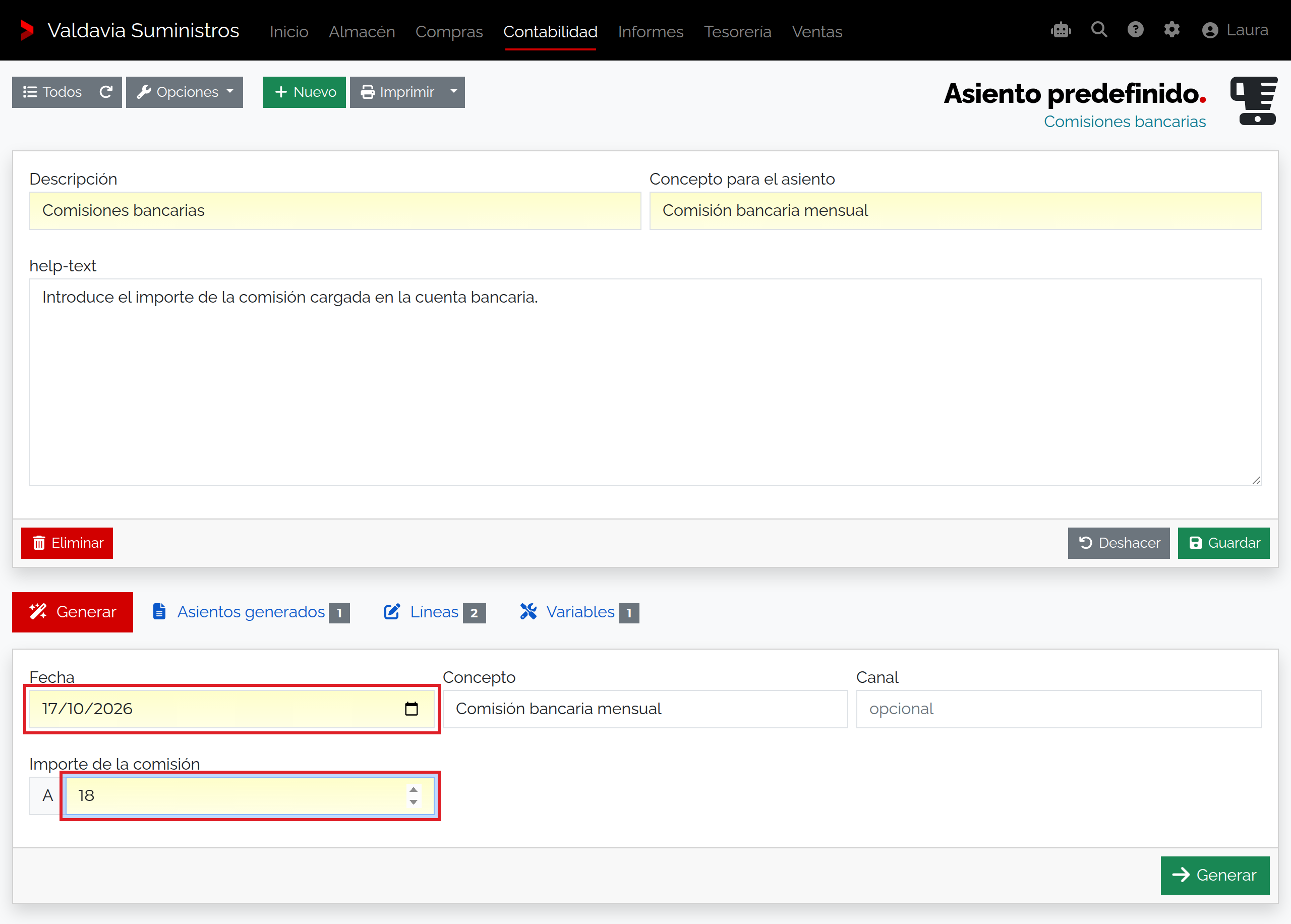Click the Descripción input field
This screenshot has width=1291, height=924.
335,210
